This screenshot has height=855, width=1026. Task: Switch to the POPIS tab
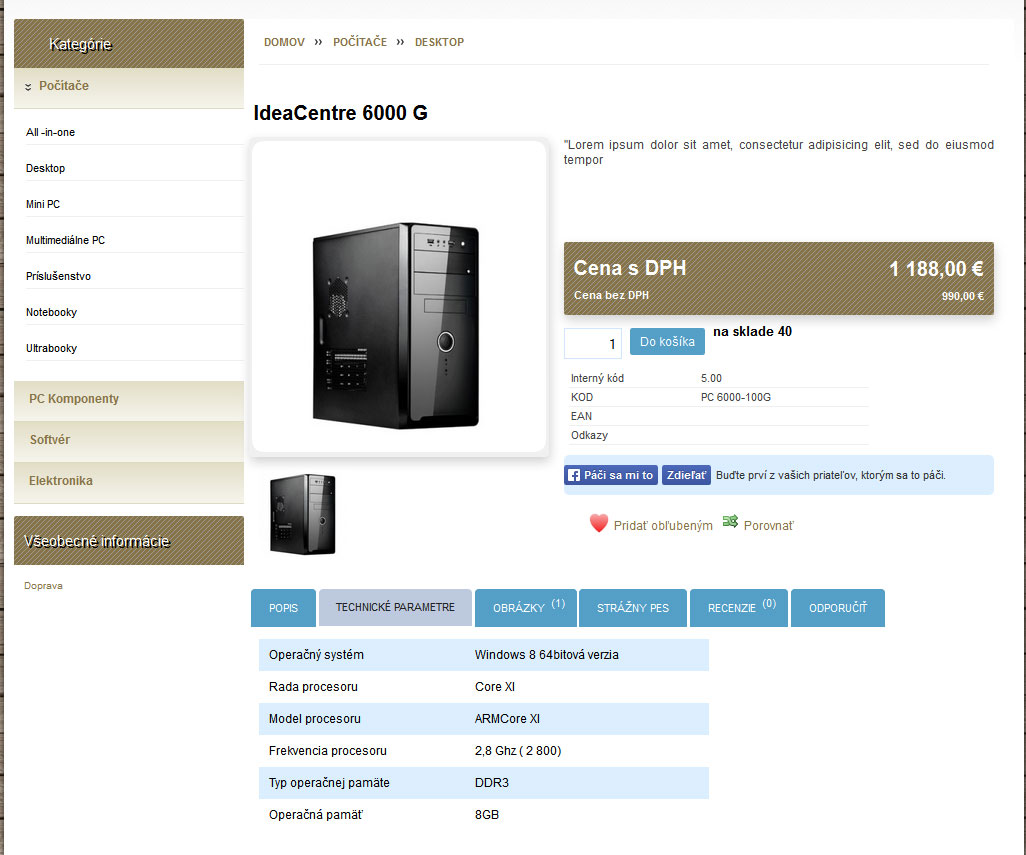[283, 608]
